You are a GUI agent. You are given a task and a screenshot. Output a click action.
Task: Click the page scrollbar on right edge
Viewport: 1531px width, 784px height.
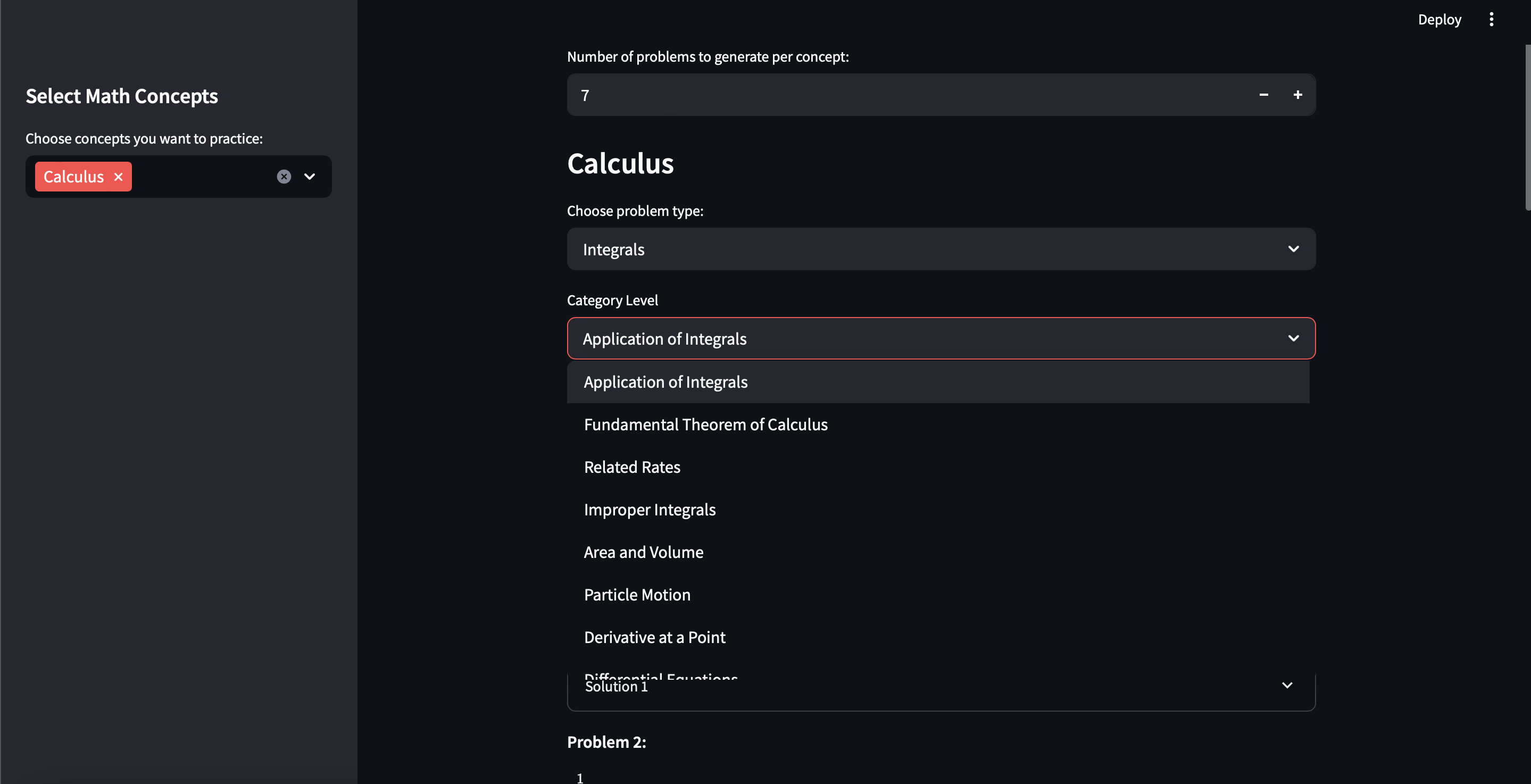(x=1527, y=128)
